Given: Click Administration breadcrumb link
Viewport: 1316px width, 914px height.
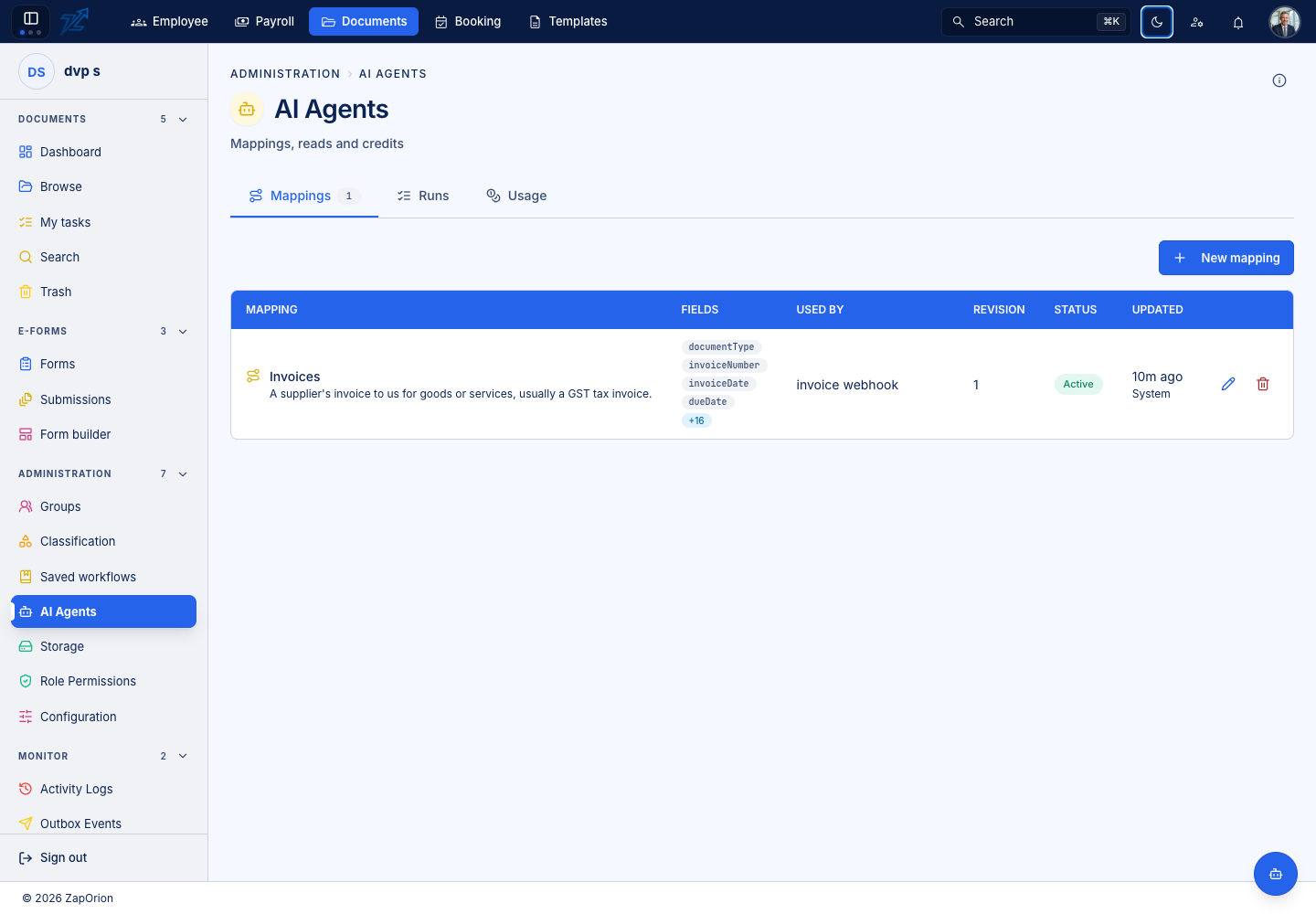Looking at the screenshot, I should [285, 74].
